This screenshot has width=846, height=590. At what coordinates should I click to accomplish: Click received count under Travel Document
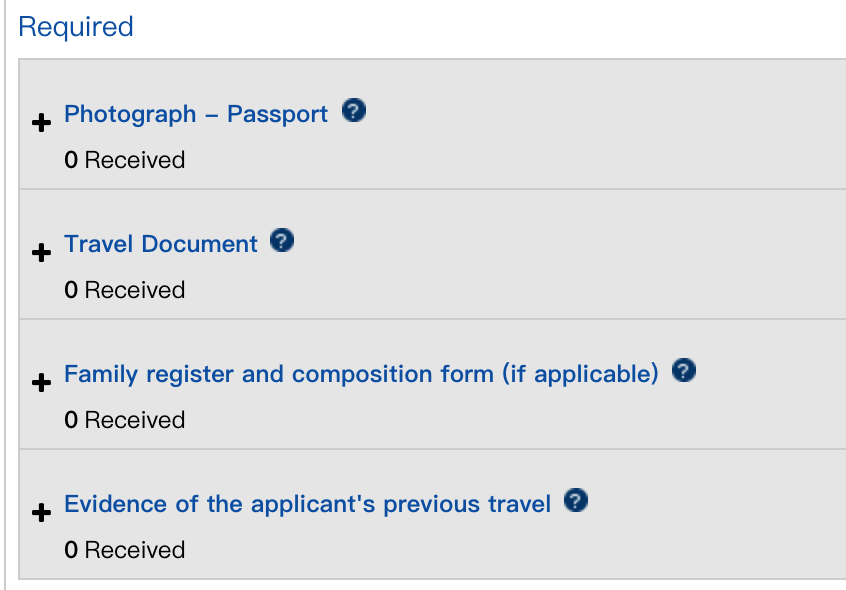coord(124,290)
